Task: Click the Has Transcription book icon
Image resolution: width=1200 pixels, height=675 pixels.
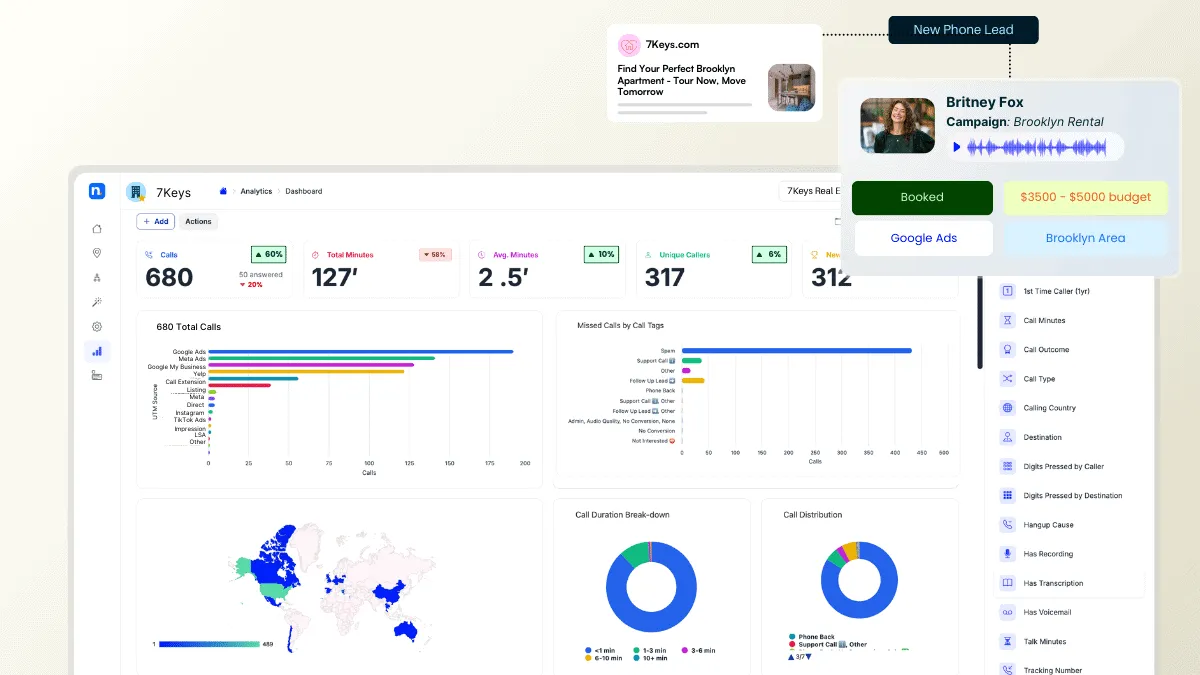Action: (1007, 583)
